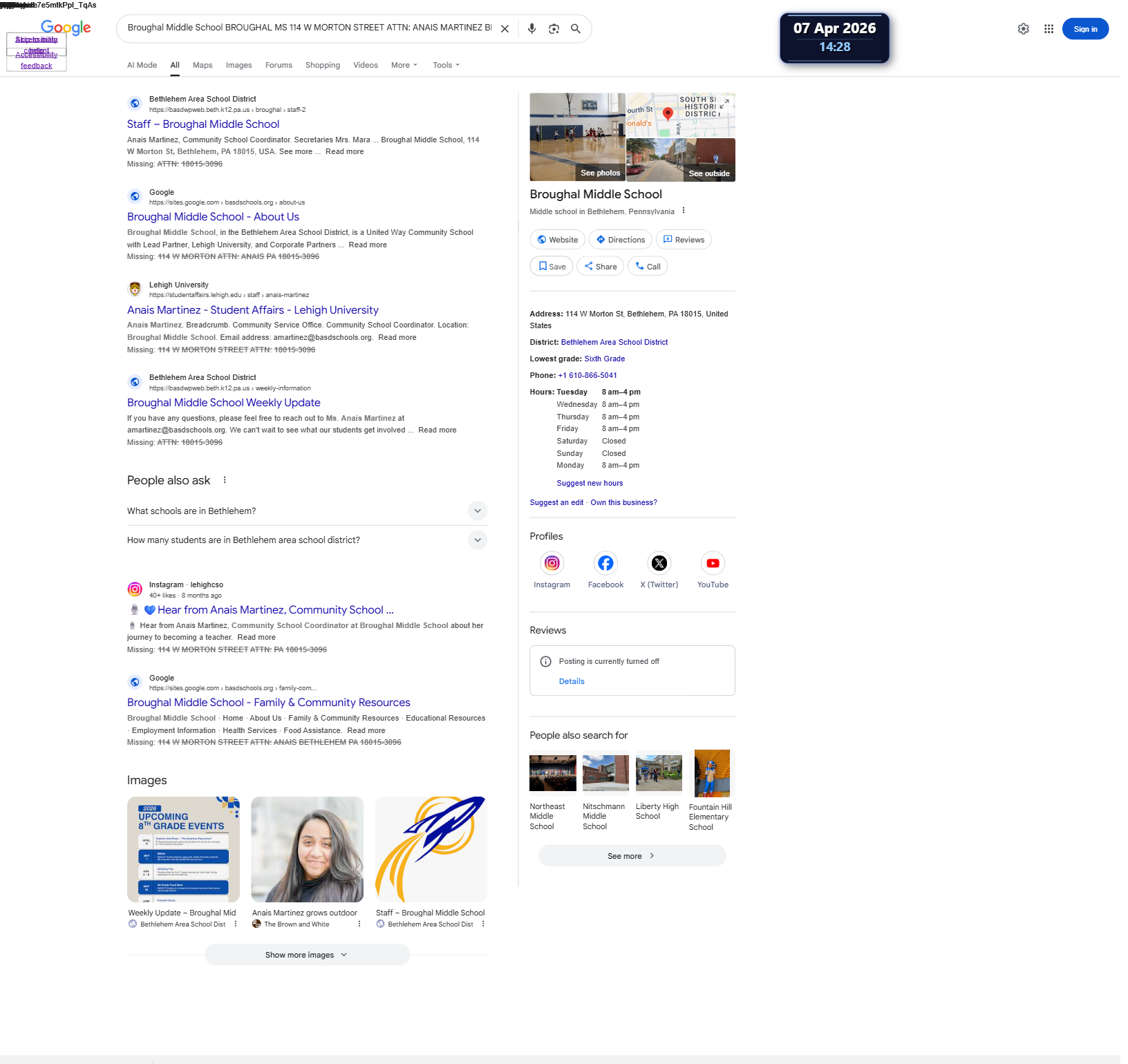1128x1064 pixels.
Task: Open 'Anais Martinez - Student Affairs - Lehigh University'
Action: point(253,310)
